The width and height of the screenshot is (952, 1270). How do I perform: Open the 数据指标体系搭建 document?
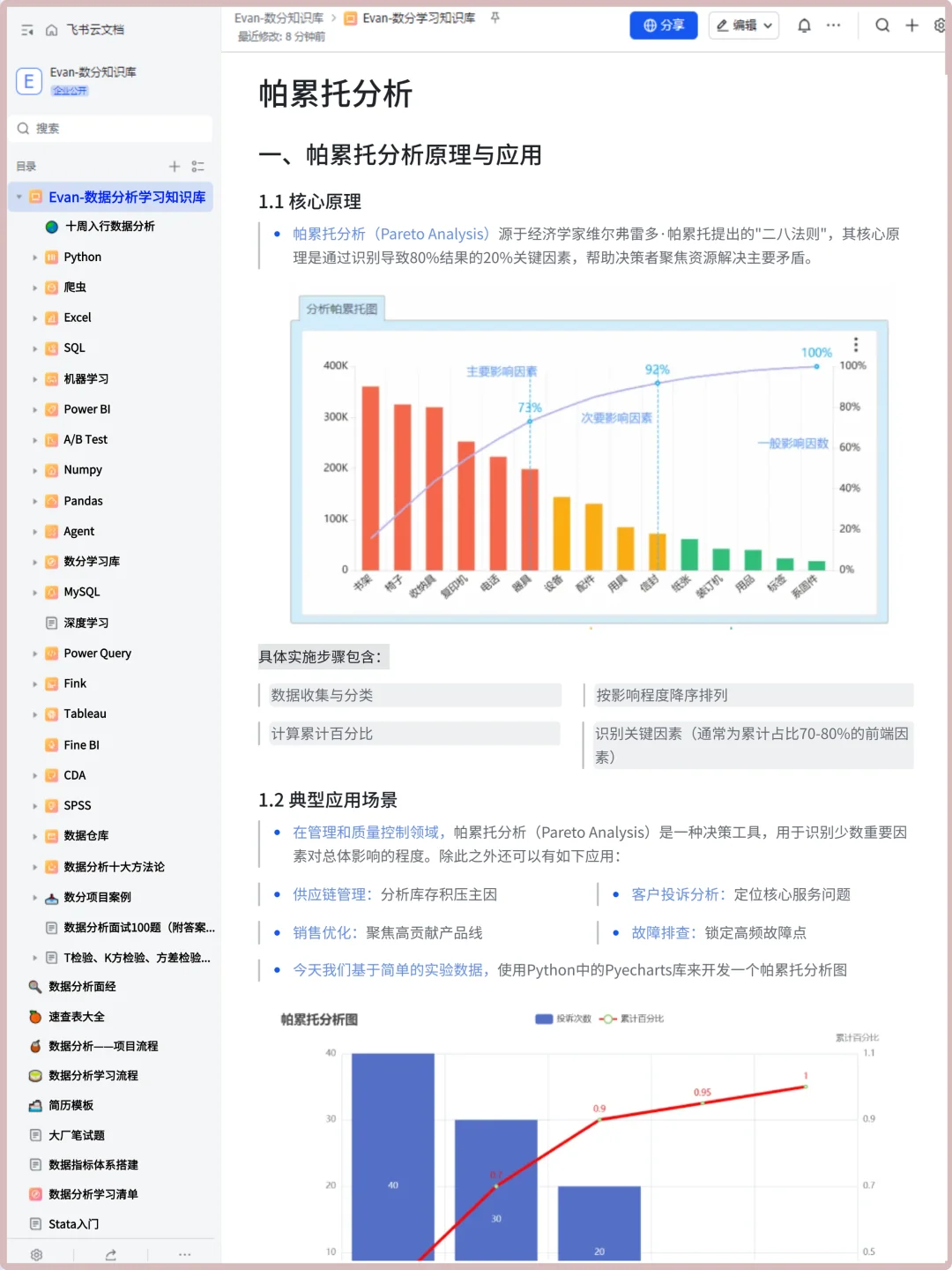point(93,1165)
